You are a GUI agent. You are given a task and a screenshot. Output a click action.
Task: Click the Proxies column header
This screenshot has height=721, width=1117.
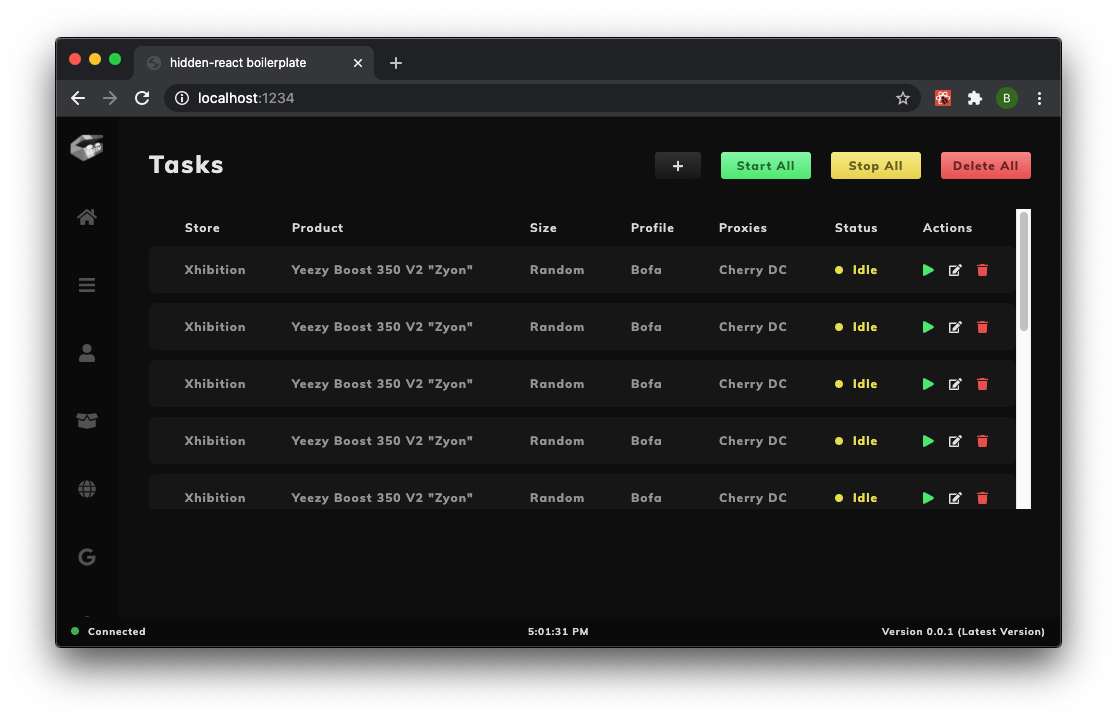(743, 228)
